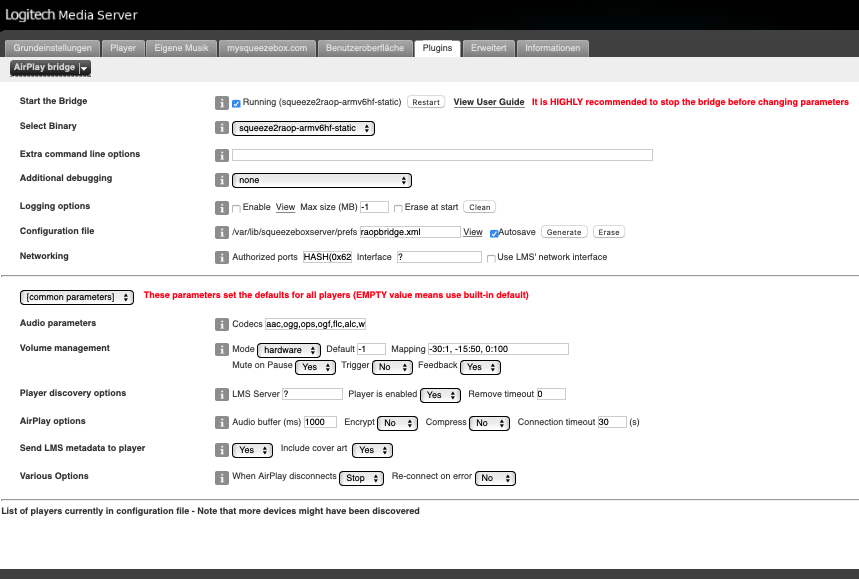Show info for Networking row
859x579 pixels.
pyautogui.click(x=221, y=257)
